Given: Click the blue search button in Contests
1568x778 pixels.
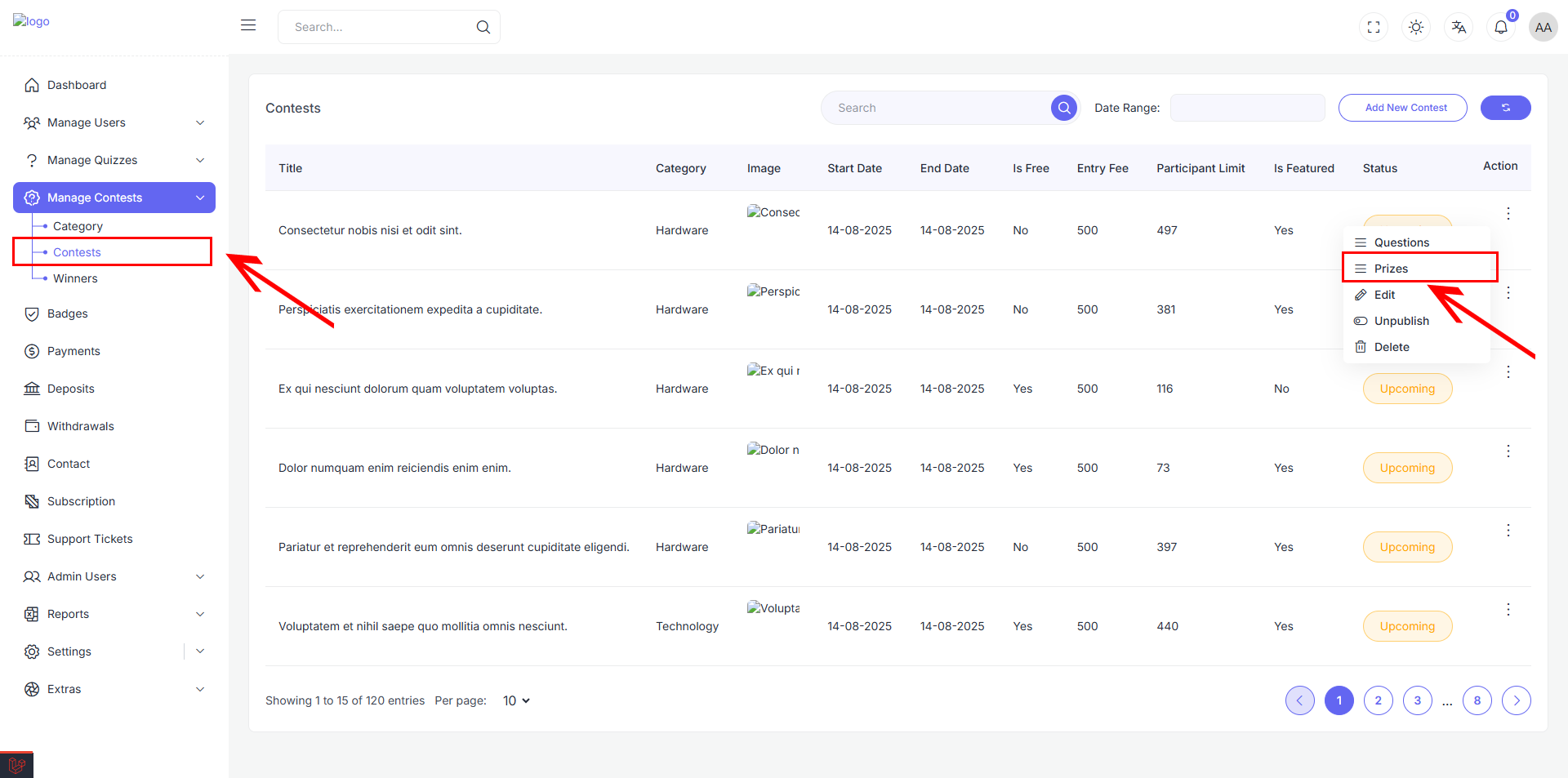Looking at the screenshot, I should 1064,108.
